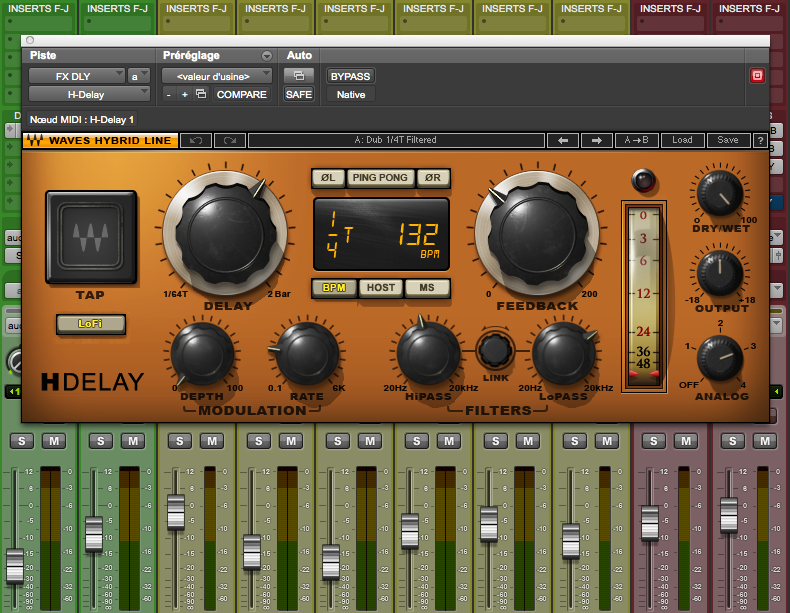The width and height of the screenshot is (790, 613).
Task: Click the OUTPUT gain knob
Action: [x=720, y=274]
